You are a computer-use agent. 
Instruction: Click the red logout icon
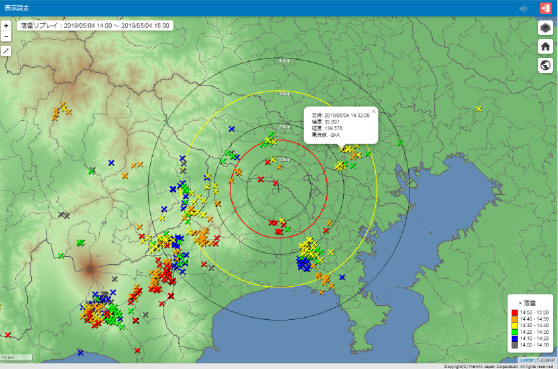545,8
